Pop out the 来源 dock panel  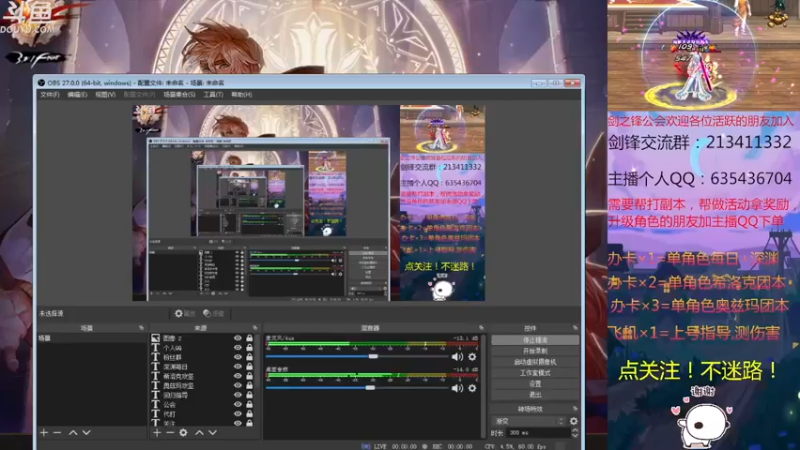[255, 328]
